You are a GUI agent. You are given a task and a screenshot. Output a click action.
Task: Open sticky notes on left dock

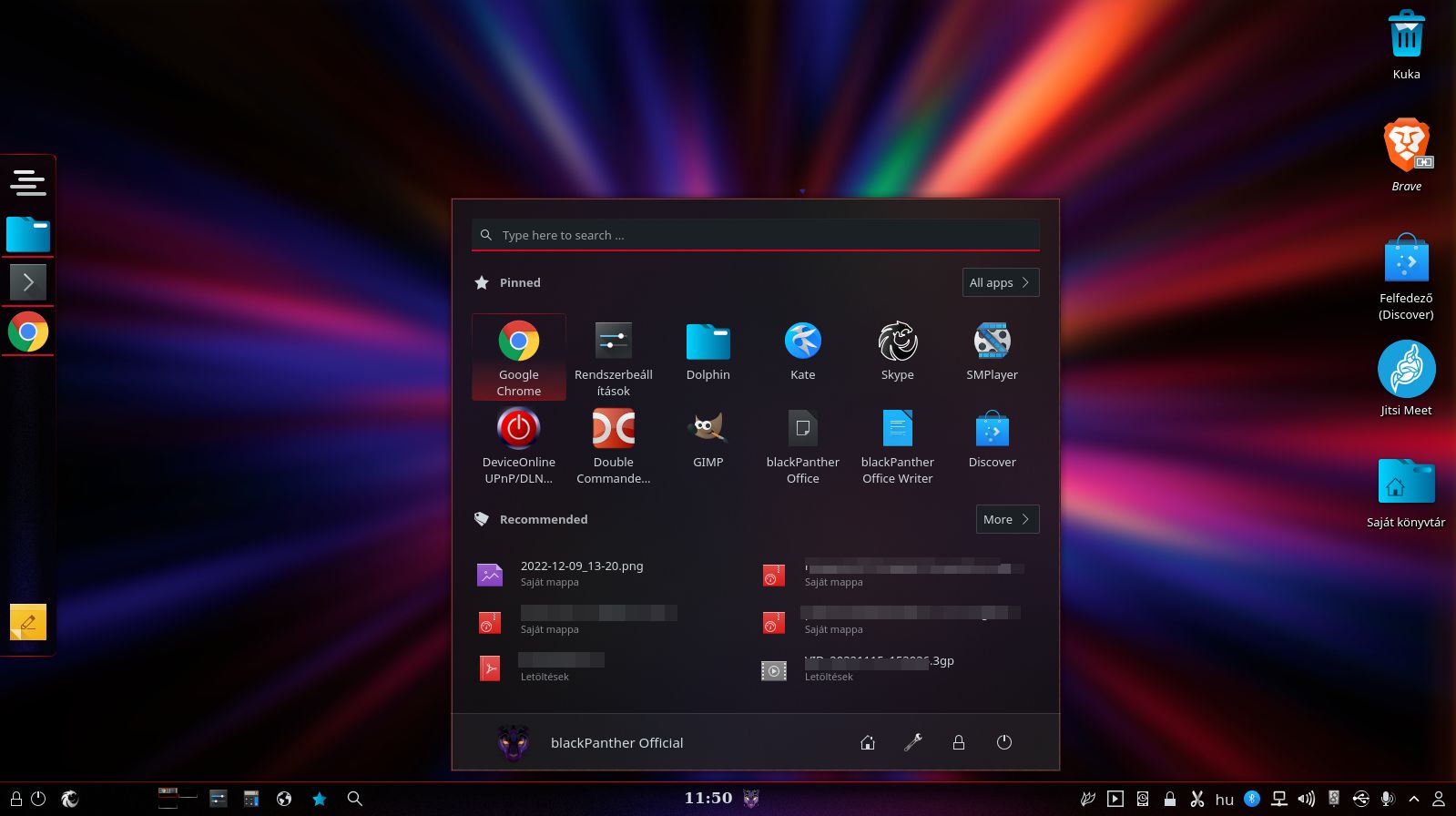click(x=28, y=622)
